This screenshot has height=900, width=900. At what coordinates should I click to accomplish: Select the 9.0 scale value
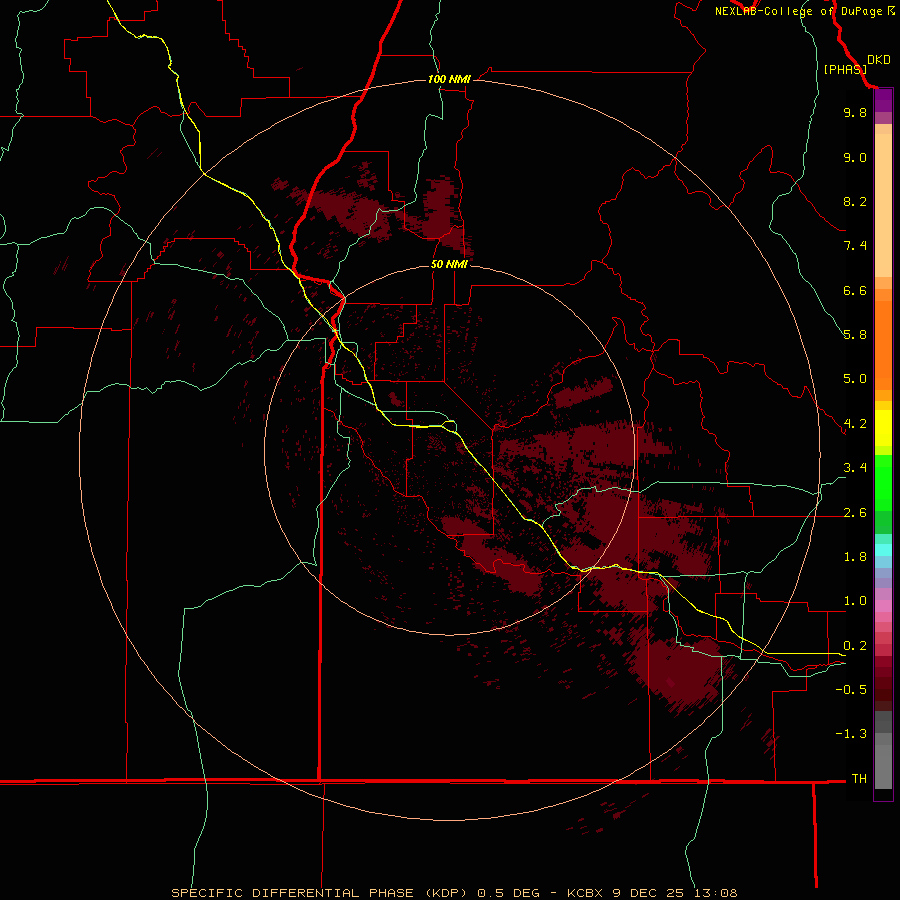855,157
